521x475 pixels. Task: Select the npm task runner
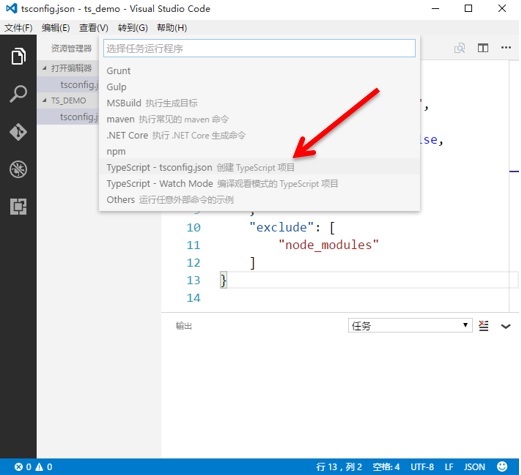[x=259, y=151]
